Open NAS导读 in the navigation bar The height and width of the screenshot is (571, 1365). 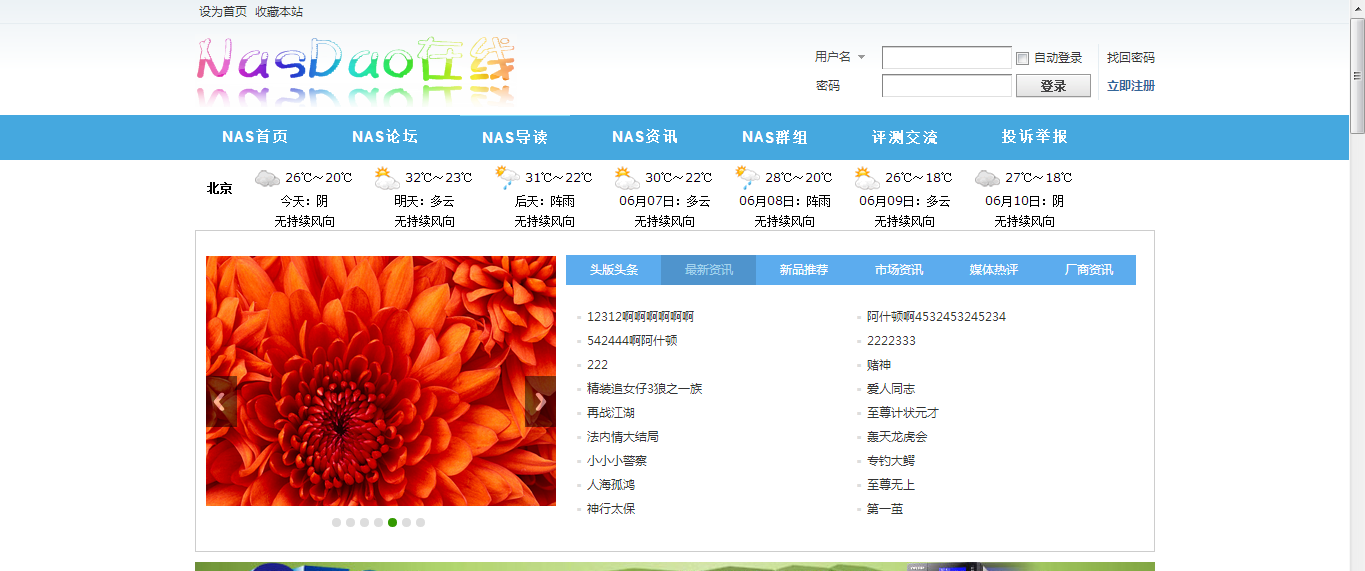[515, 137]
